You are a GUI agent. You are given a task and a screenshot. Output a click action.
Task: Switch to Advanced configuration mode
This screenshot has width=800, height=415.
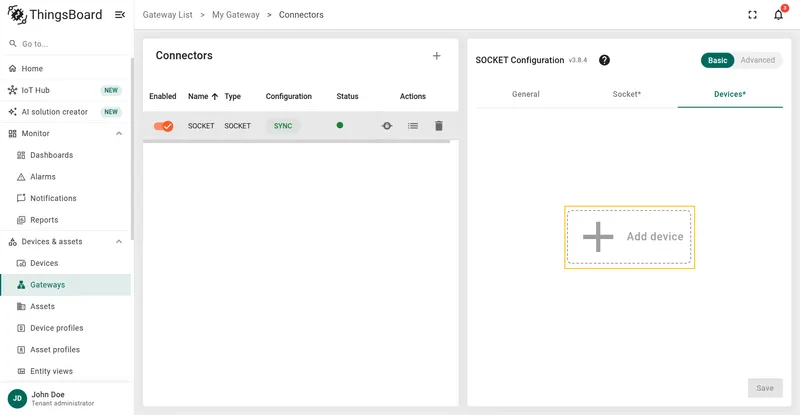(758, 60)
